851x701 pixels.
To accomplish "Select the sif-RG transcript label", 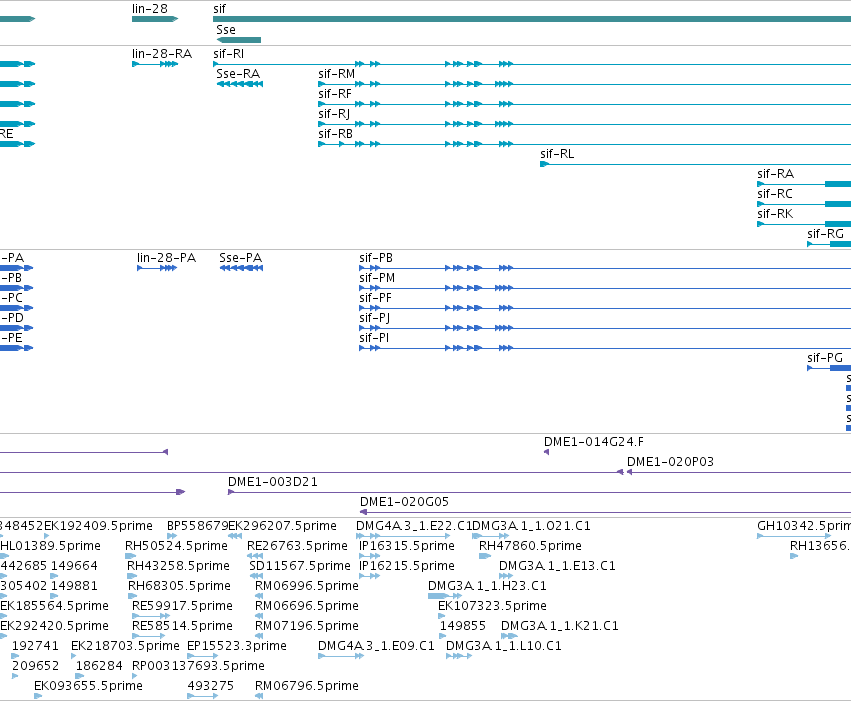I will [825, 234].
